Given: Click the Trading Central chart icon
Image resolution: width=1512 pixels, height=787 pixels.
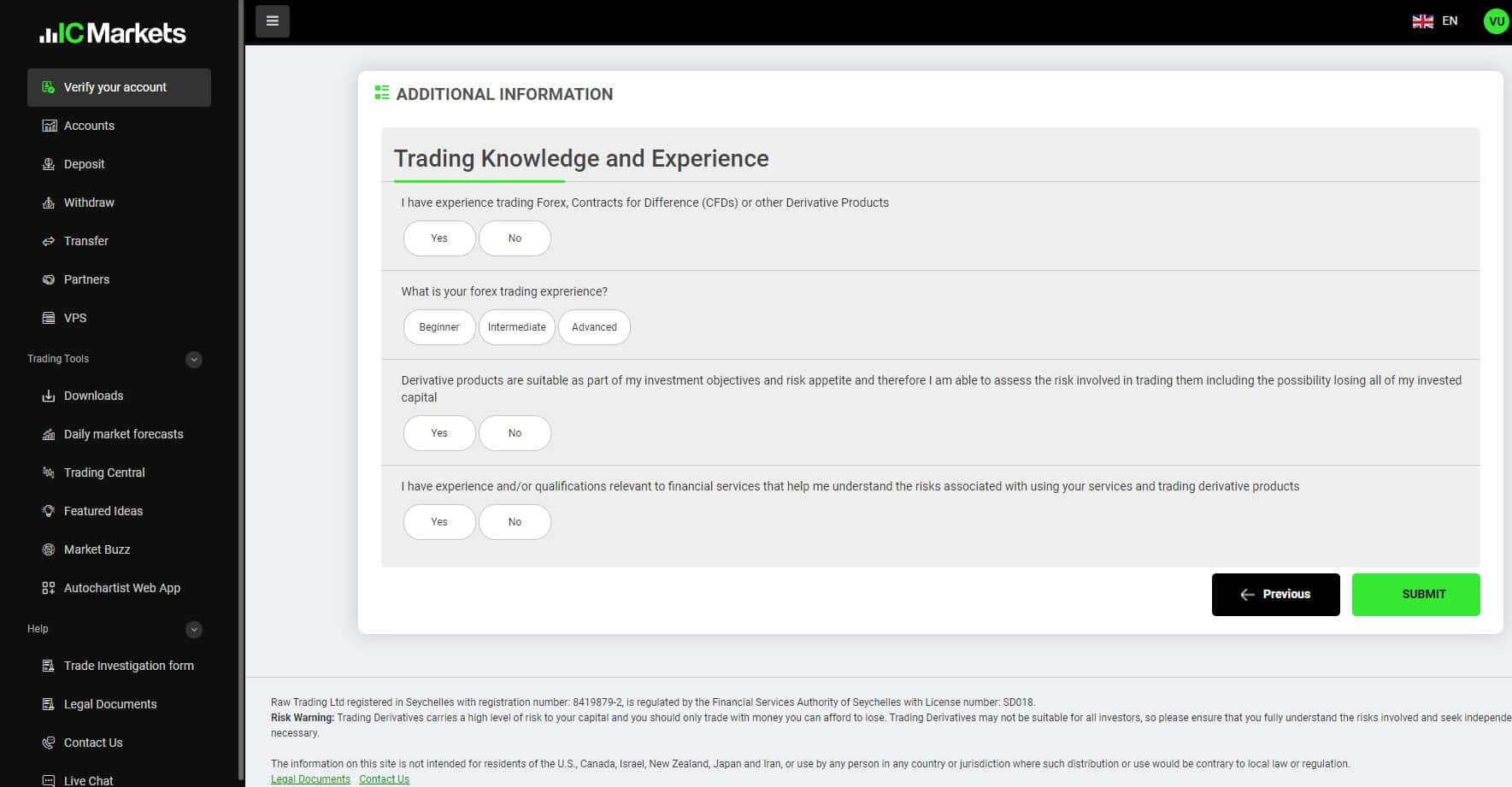Looking at the screenshot, I should pos(49,473).
